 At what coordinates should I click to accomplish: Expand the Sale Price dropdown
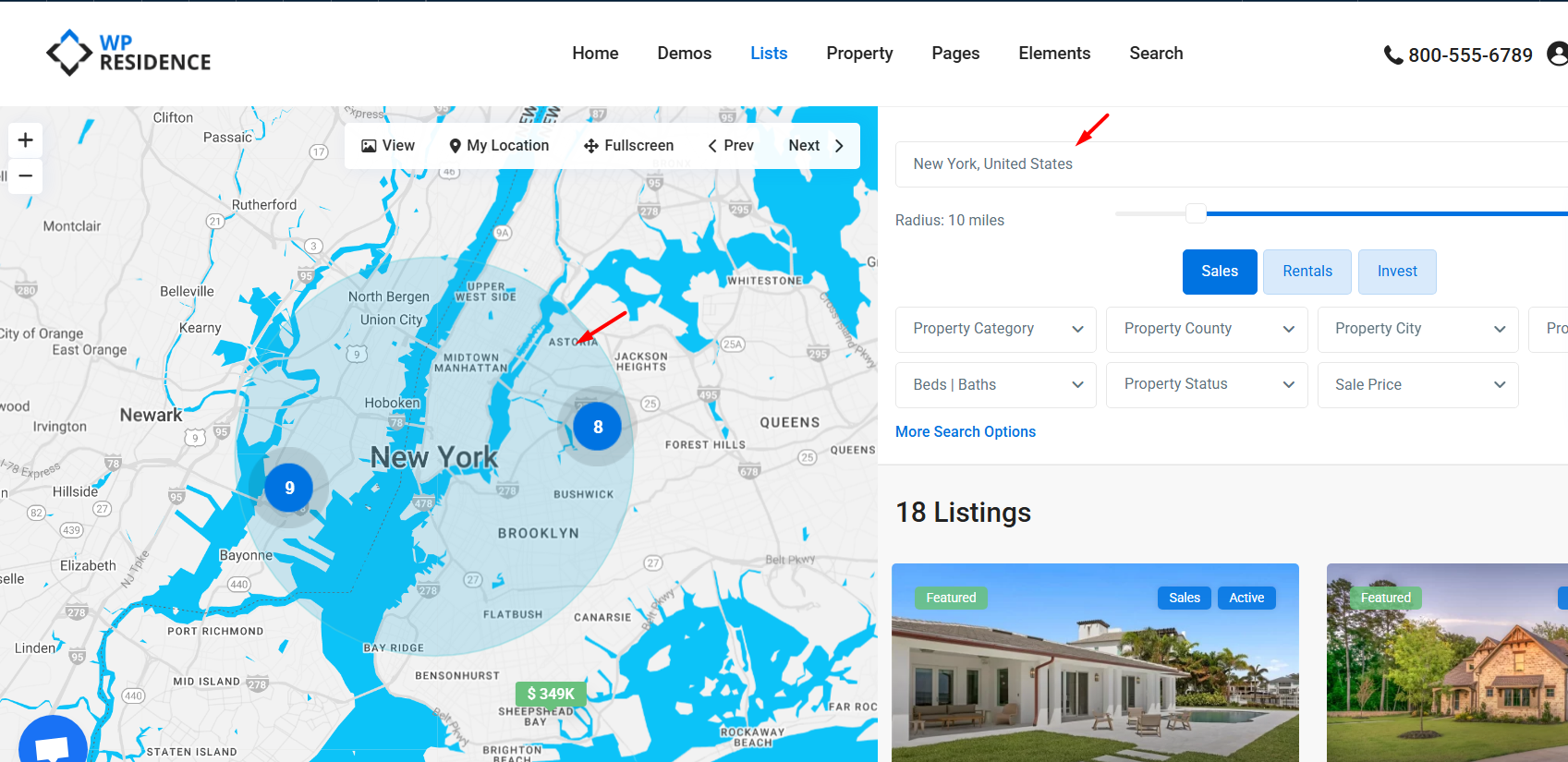pos(1416,385)
